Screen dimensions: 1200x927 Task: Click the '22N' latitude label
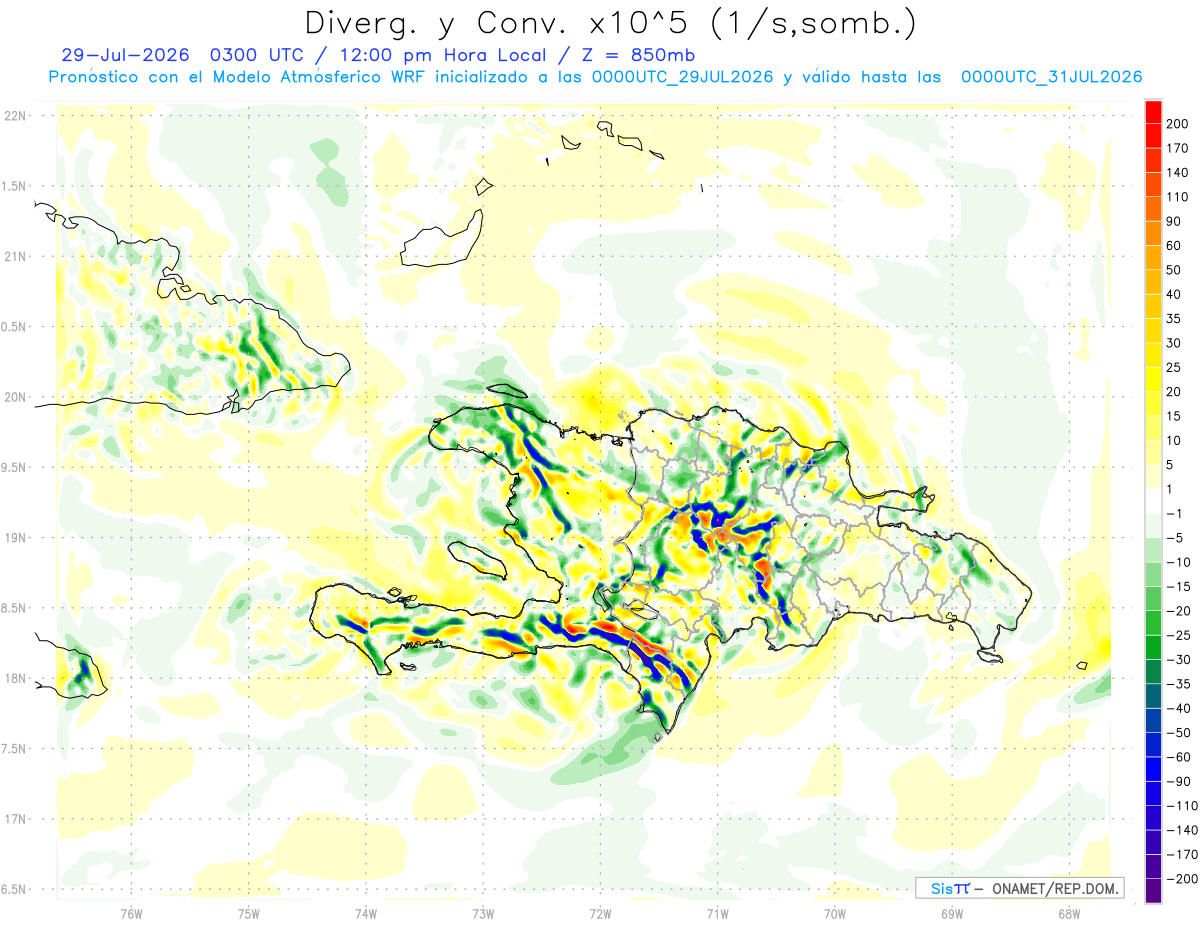click(x=15, y=116)
